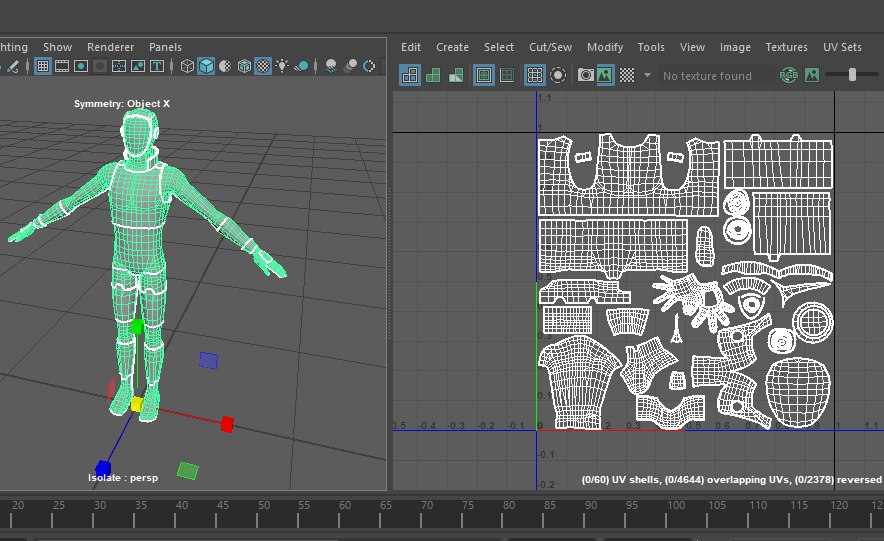Click the yellow center manipulator handle
Screen dimensions: 884x541
pyautogui.click(x=137, y=404)
